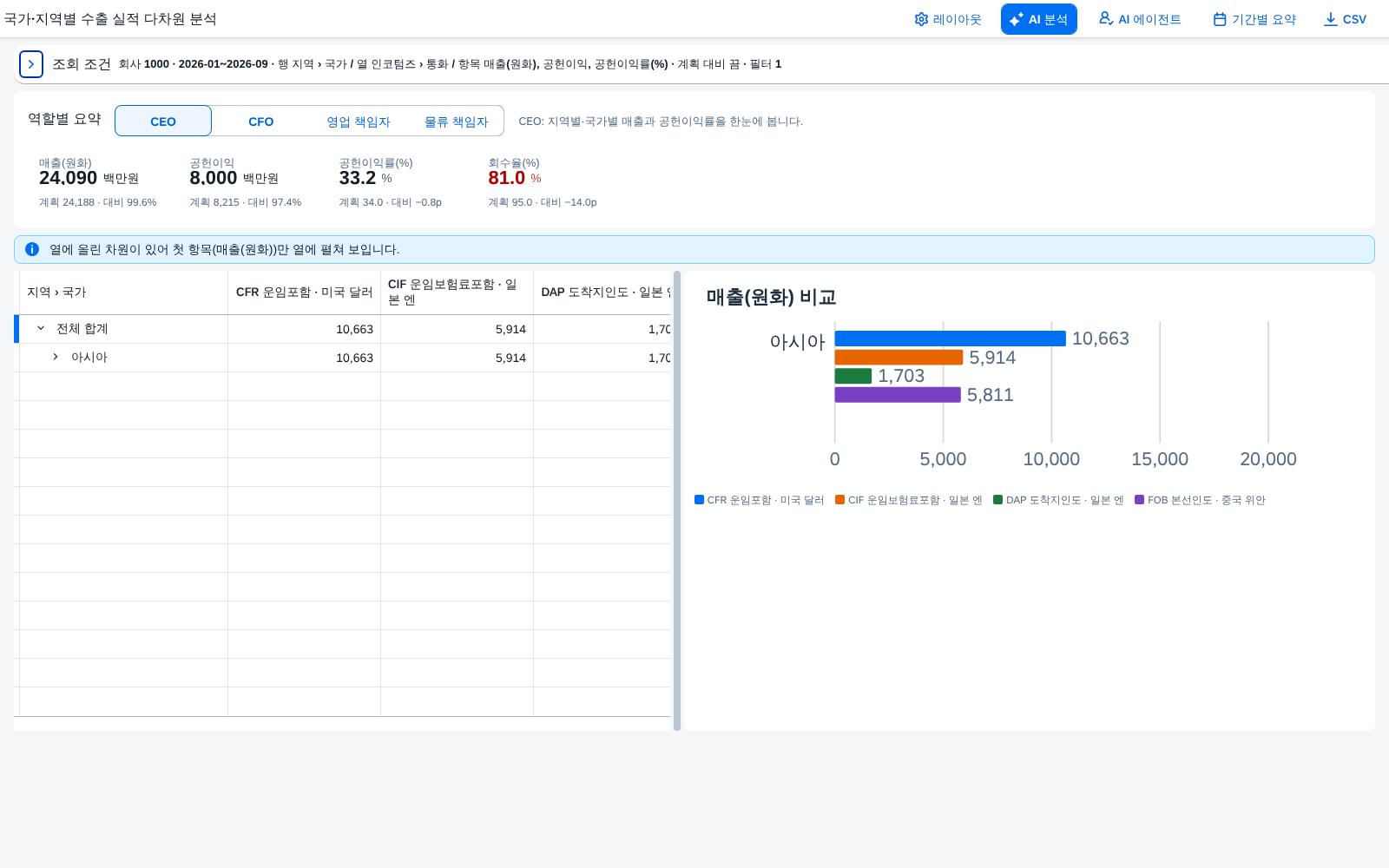Screen dimensions: 1389x868
Task: Click the purple 5,811 bar in the chart
Action: [x=898, y=395]
